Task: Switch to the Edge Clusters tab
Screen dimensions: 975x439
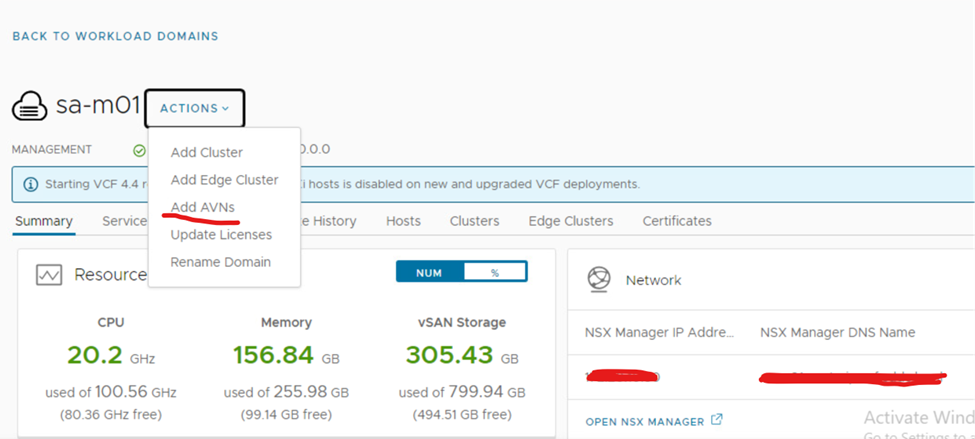Action: click(x=571, y=221)
